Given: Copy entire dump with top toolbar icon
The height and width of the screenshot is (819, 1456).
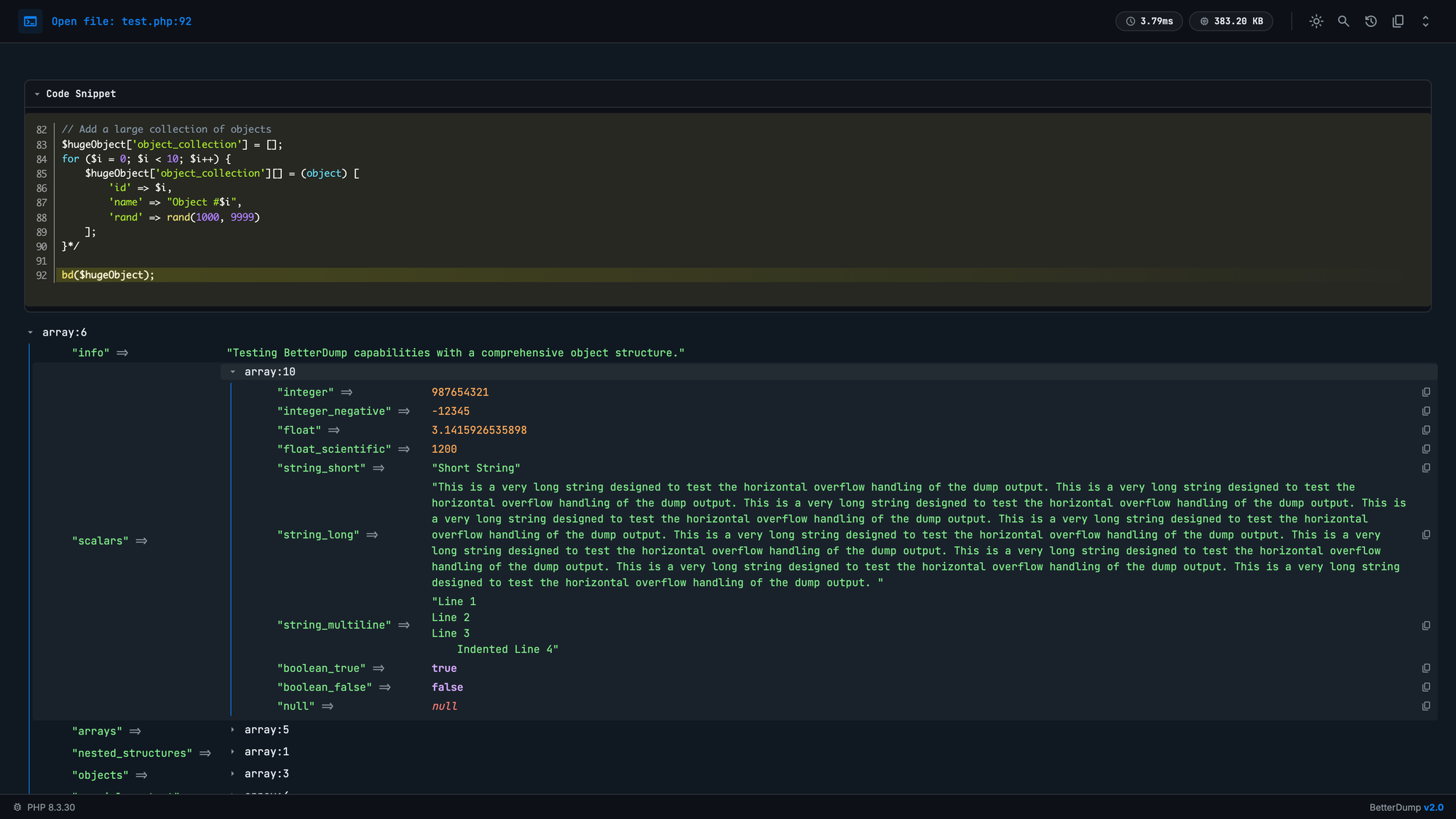Looking at the screenshot, I should [1398, 21].
